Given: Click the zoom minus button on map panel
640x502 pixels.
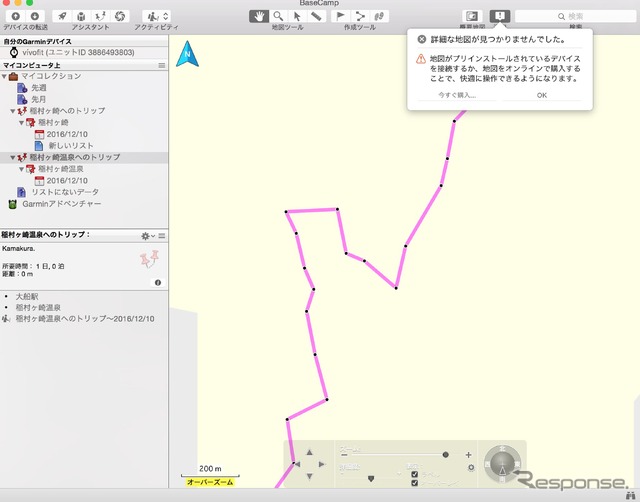Looking at the screenshot, I should tap(344, 455).
